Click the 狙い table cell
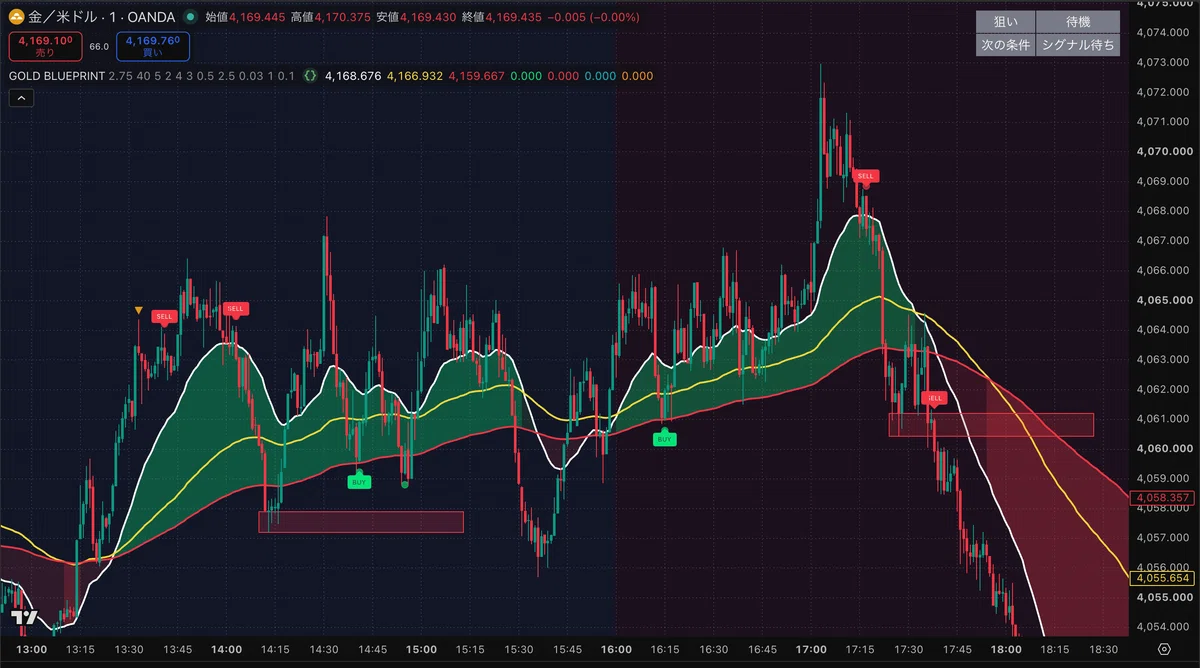1200x668 pixels. click(1005, 22)
